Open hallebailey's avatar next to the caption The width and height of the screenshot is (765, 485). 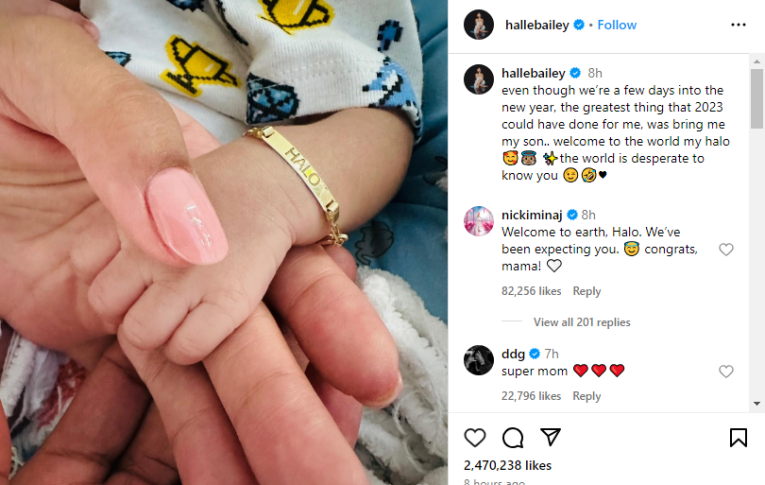click(479, 79)
